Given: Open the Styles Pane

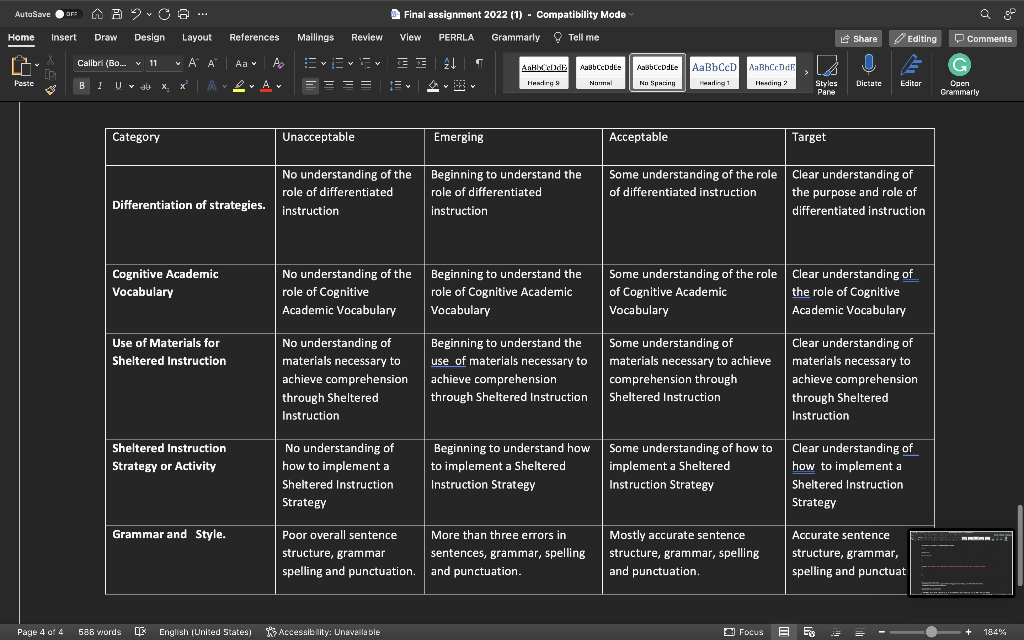Looking at the screenshot, I should pos(827,72).
